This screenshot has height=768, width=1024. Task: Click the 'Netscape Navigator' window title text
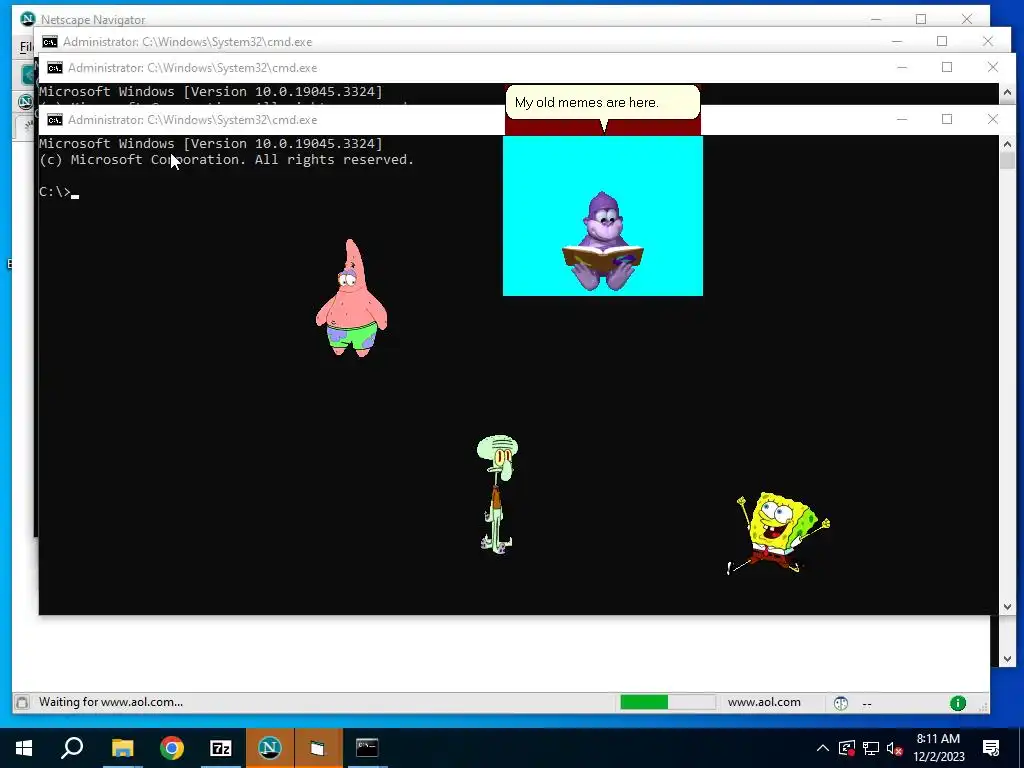[x=93, y=20]
